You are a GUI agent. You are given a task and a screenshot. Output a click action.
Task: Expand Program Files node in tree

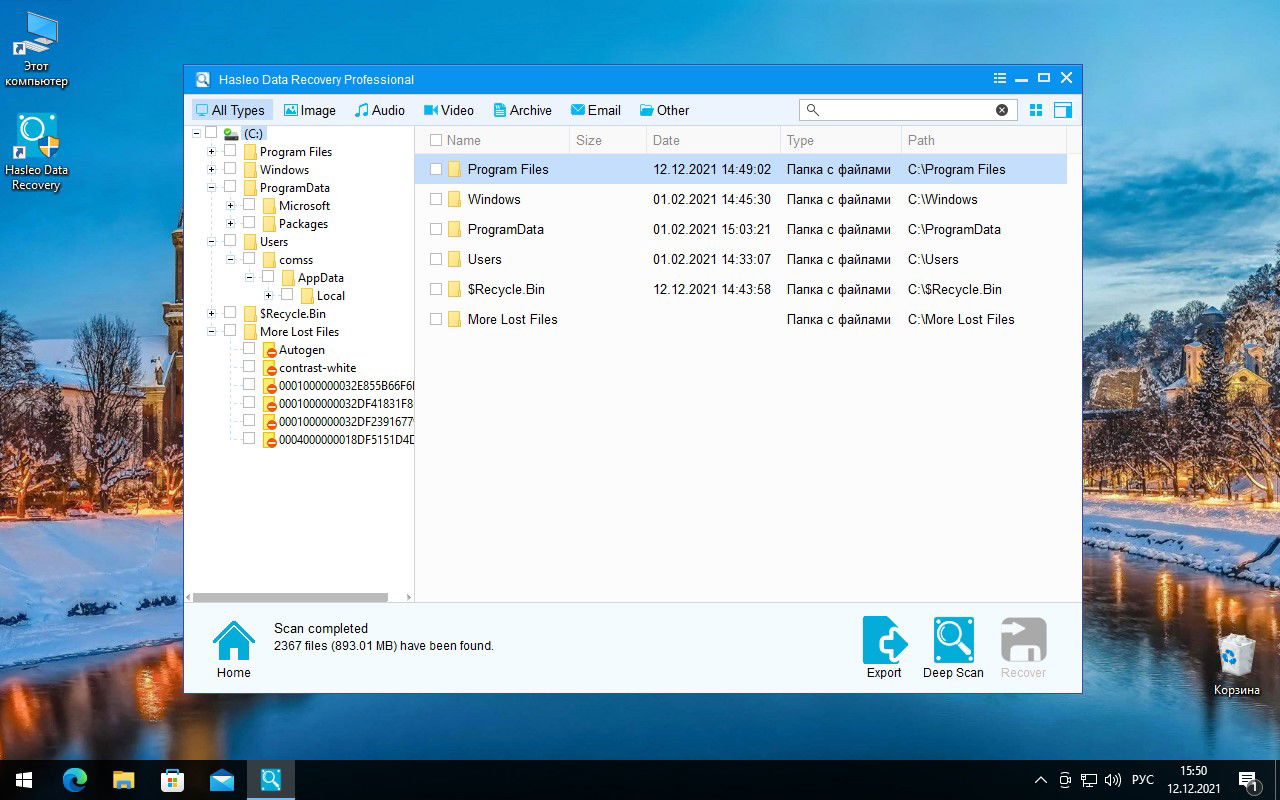(x=211, y=152)
